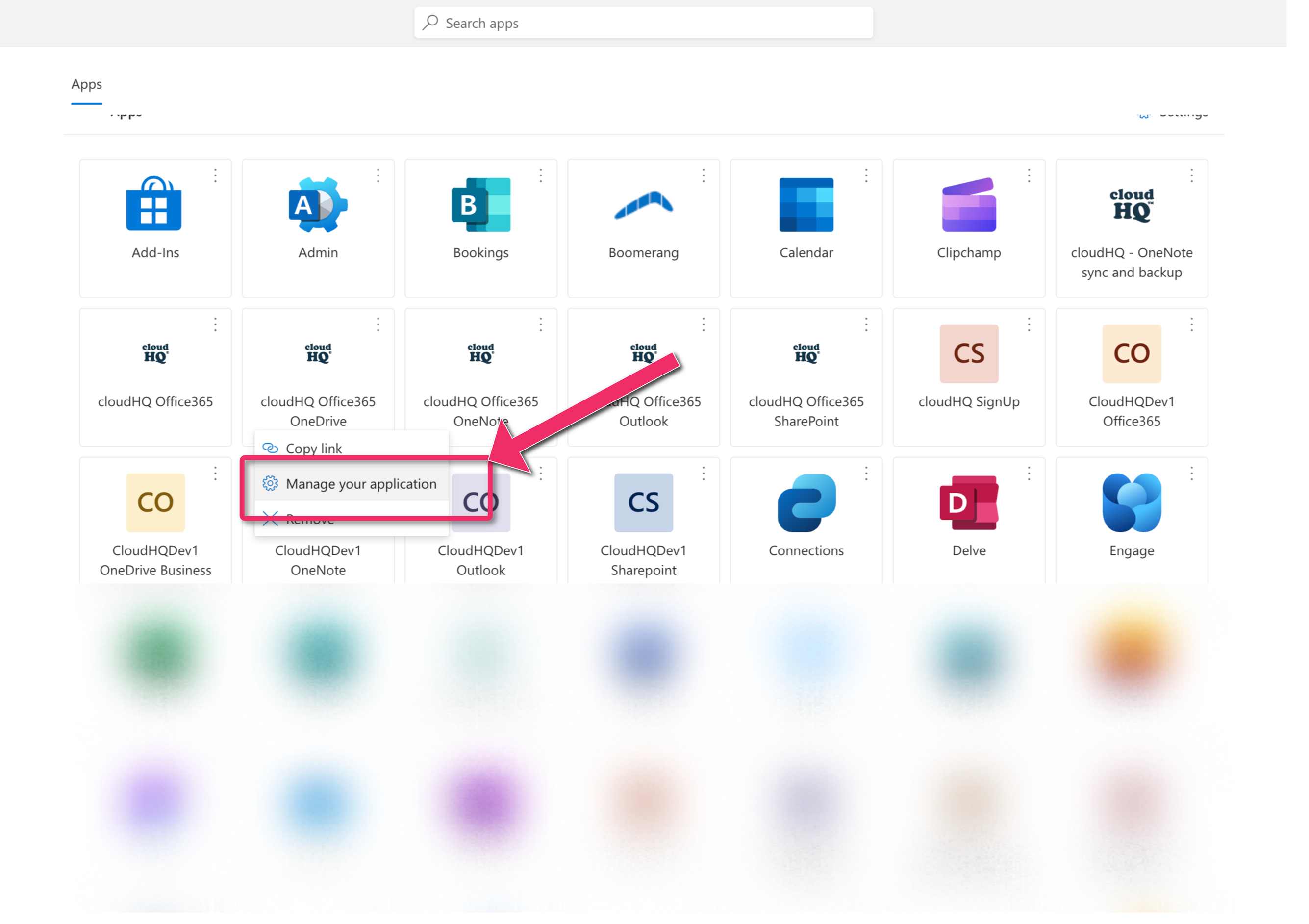Open CloudHQDev1 OneDrive Business icon

click(x=155, y=502)
